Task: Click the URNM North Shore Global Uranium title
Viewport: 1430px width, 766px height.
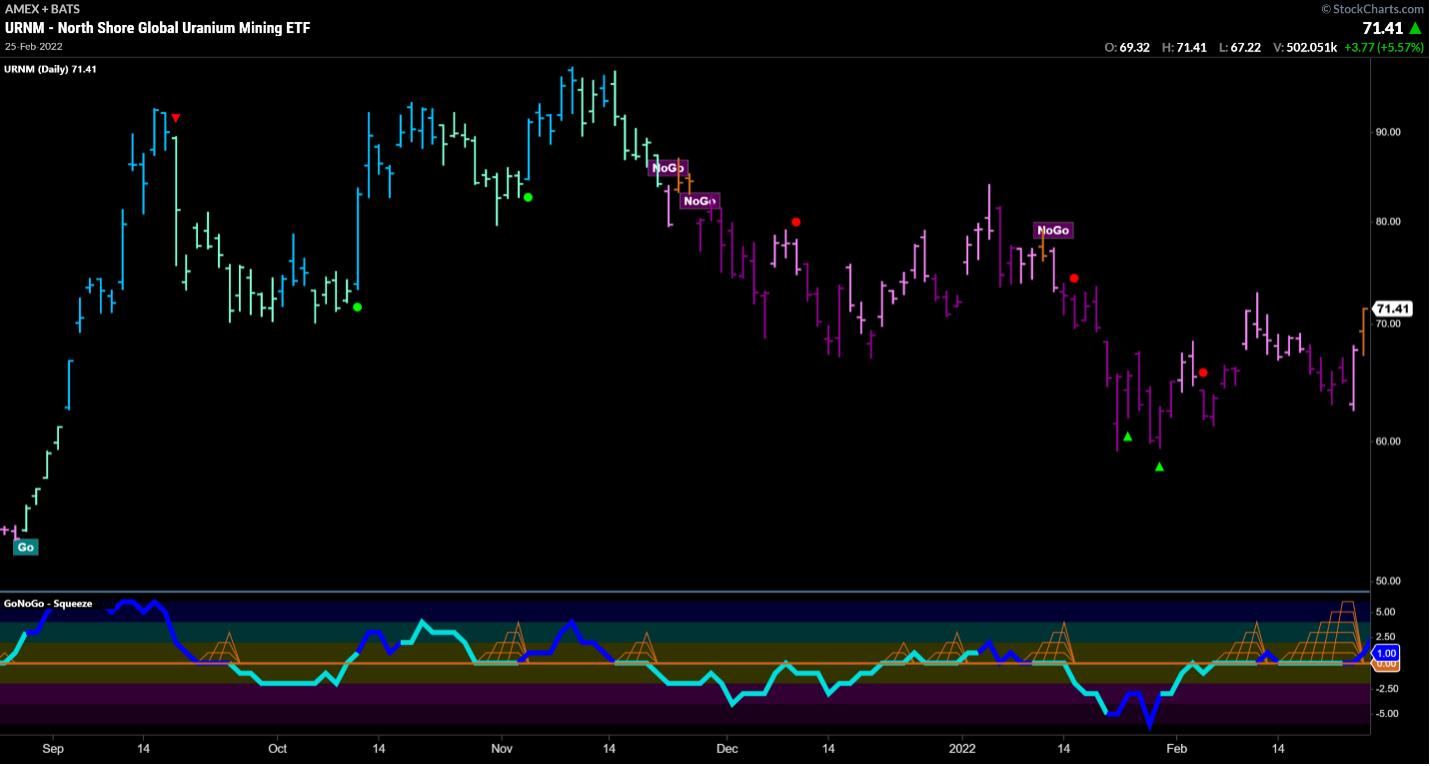Action: pos(157,28)
